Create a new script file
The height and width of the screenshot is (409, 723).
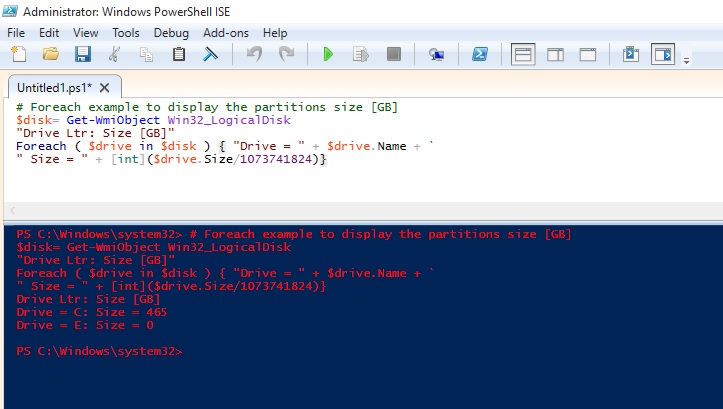[20, 54]
